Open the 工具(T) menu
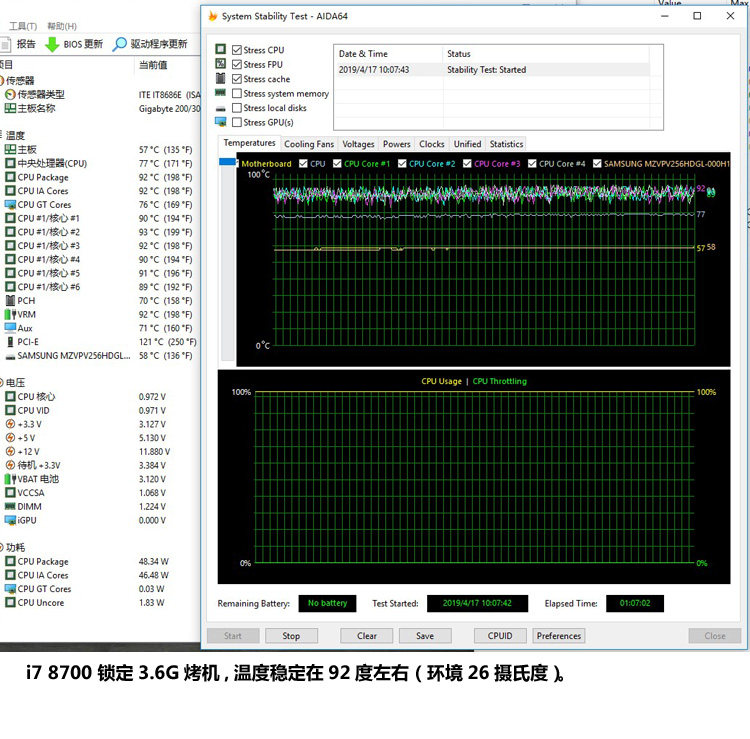Image resolution: width=750 pixels, height=739 pixels. click(x=22, y=26)
